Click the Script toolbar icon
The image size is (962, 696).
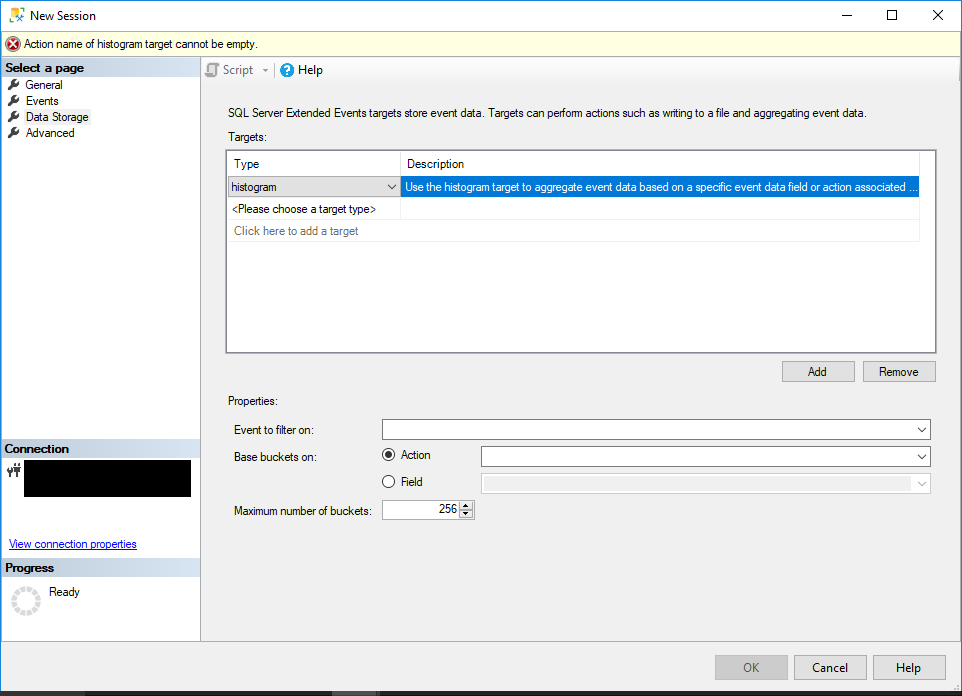tap(212, 70)
